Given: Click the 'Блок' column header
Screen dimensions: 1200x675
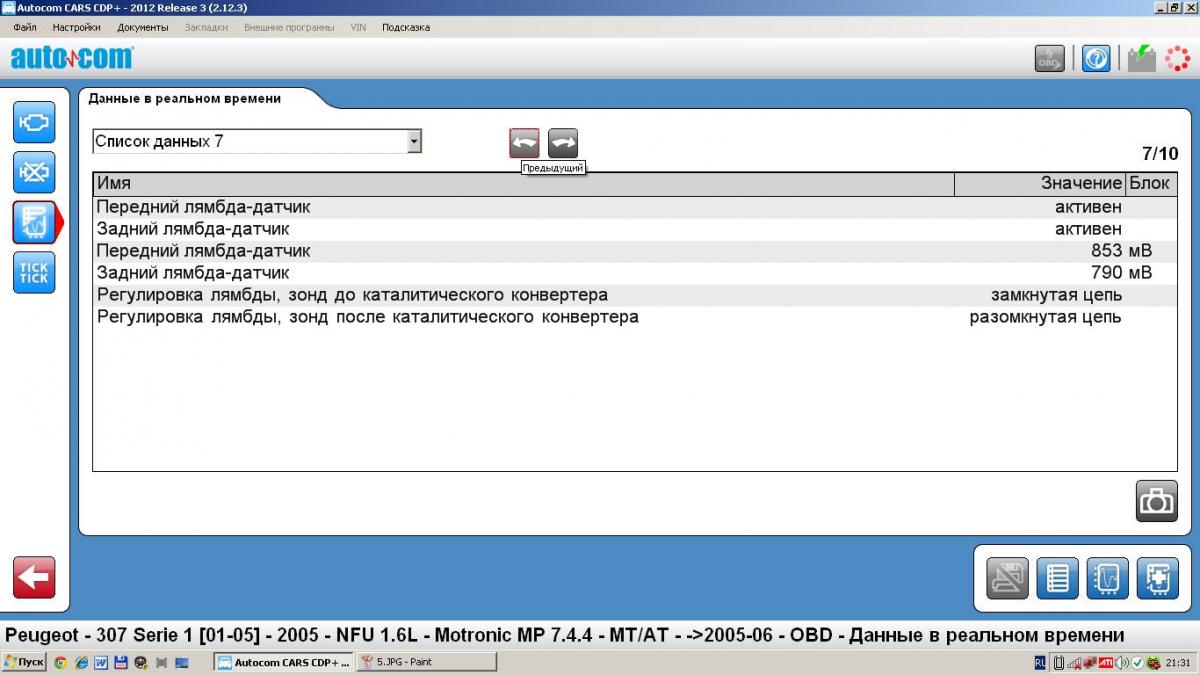Looking at the screenshot, I should [x=1149, y=184].
